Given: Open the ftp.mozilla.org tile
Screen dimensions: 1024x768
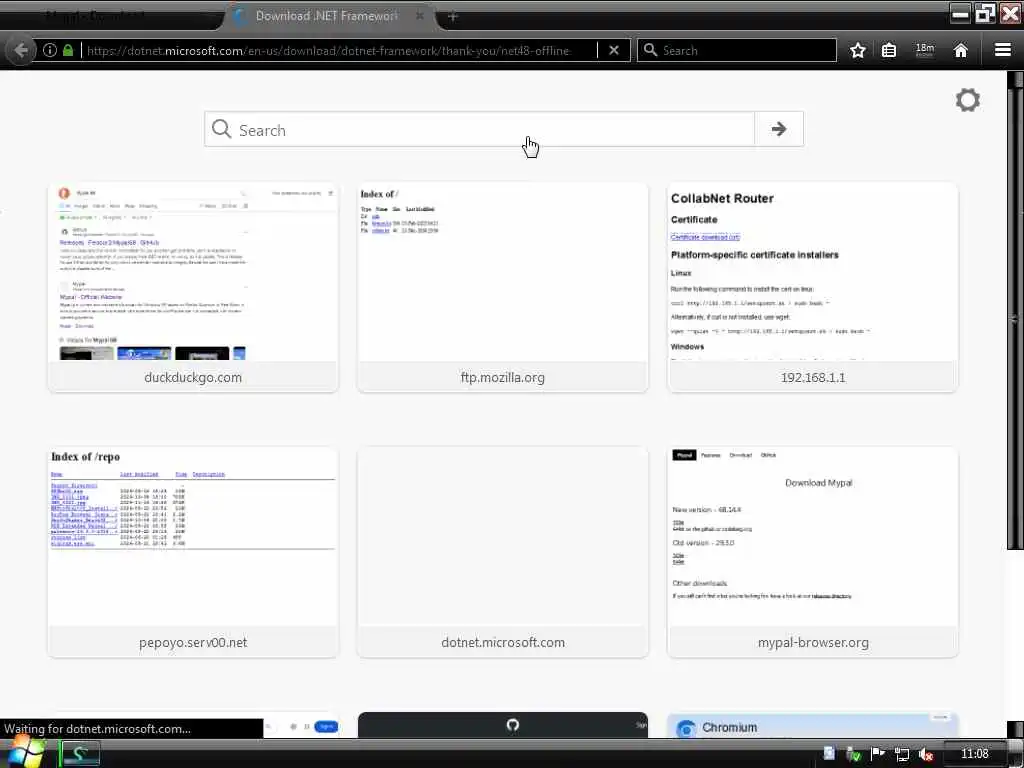Looking at the screenshot, I should coord(503,287).
